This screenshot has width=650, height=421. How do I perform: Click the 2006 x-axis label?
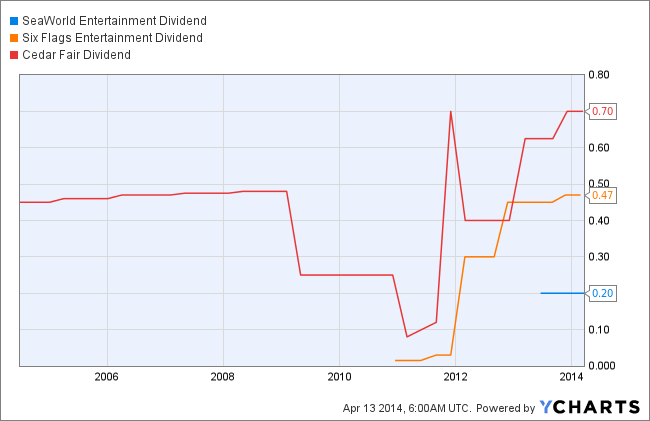[x=106, y=376]
